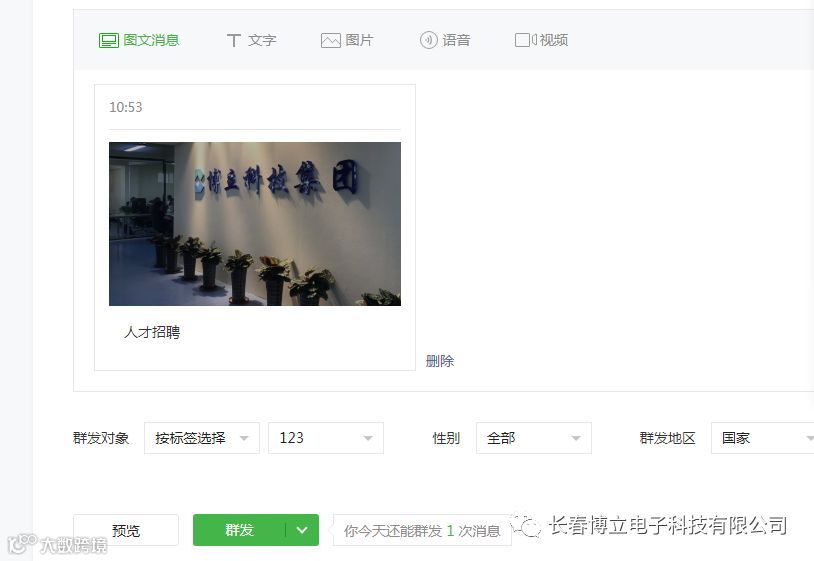Click the 预览 preview button
This screenshot has height=561, width=814.
click(x=126, y=530)
